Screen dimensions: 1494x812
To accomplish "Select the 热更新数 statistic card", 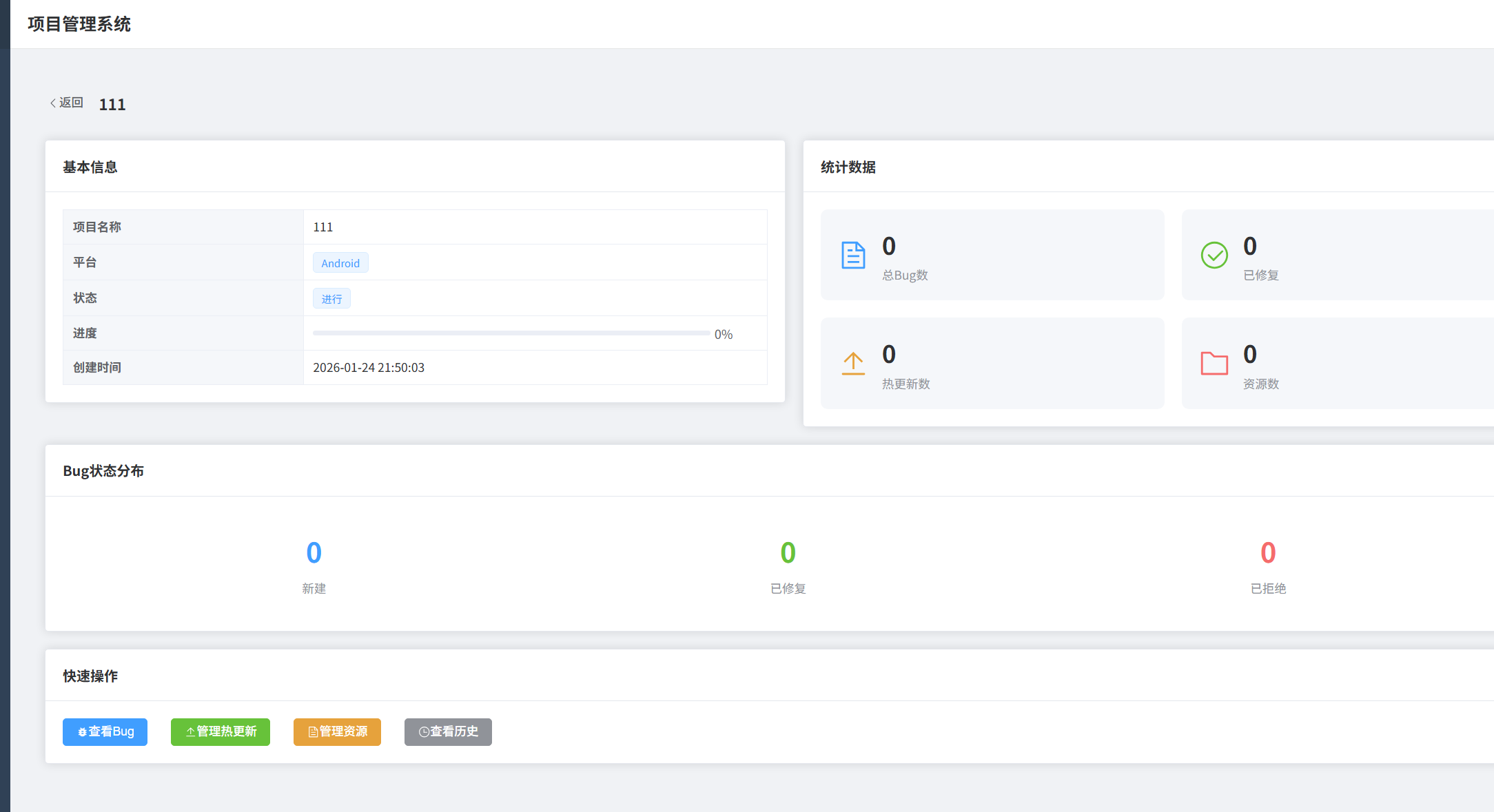I will click(992, 363).
